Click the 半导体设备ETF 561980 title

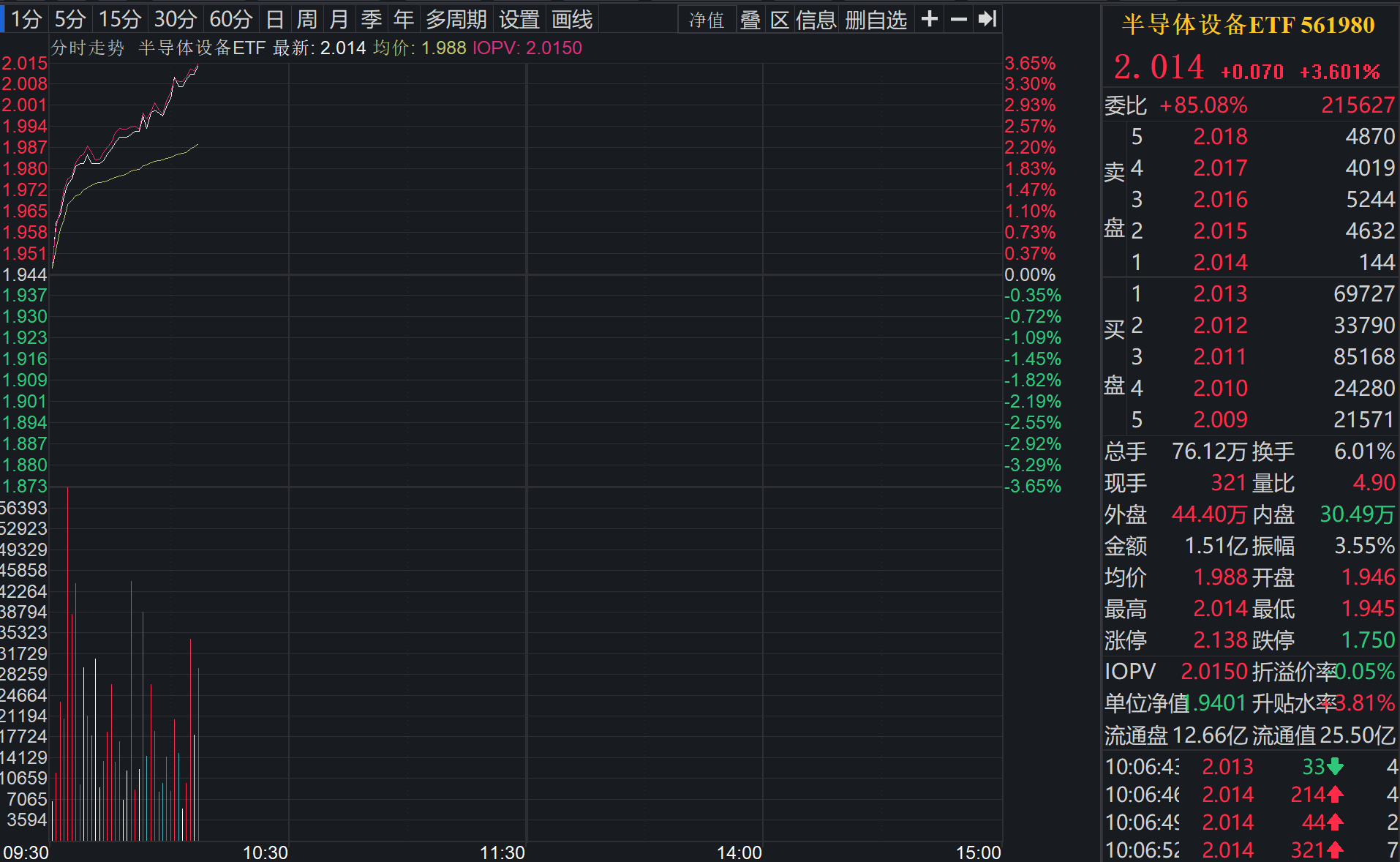[1247, 24]
